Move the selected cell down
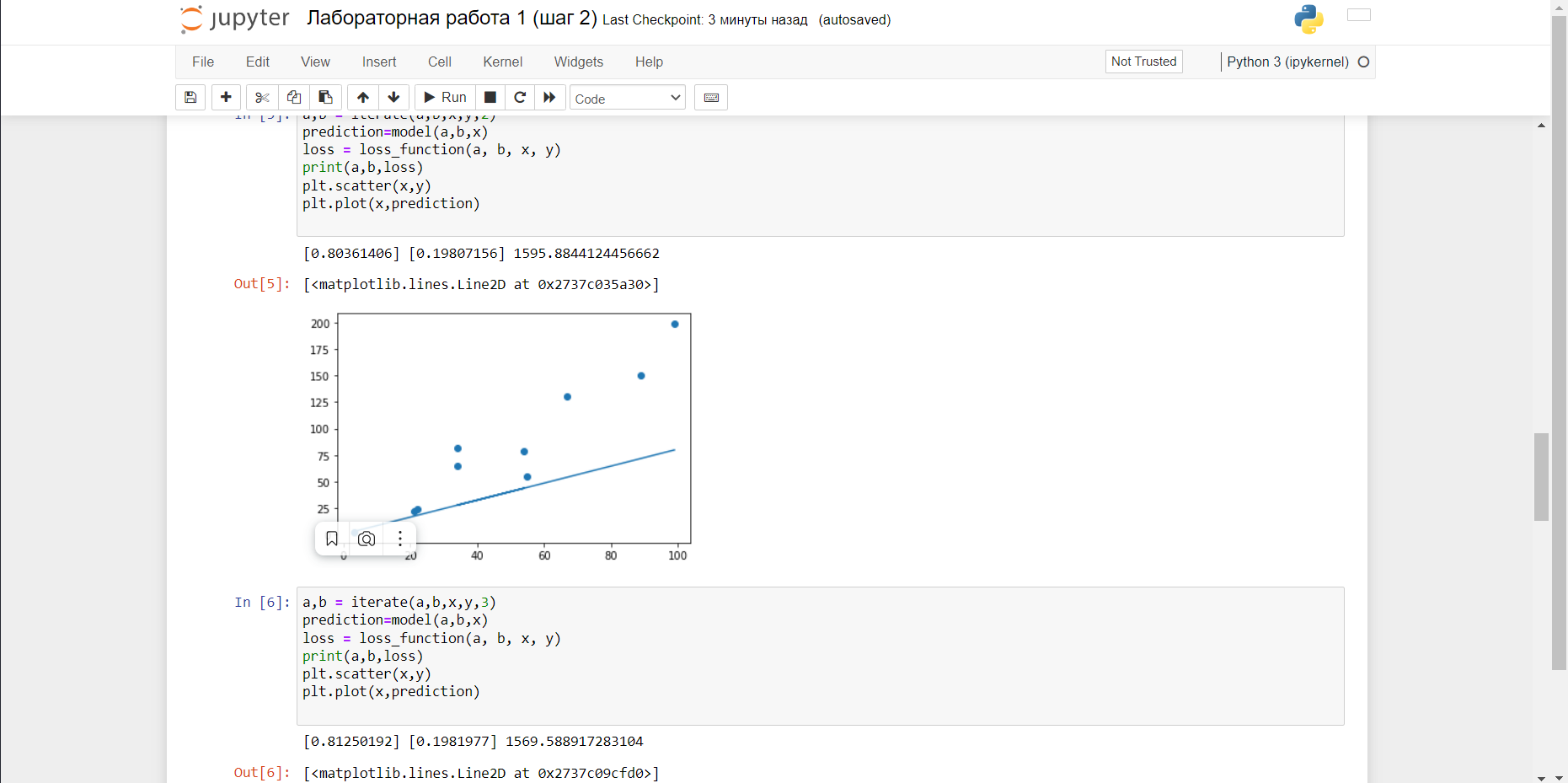Viewport: 1568px width, 783px height. tap(393, 97)
